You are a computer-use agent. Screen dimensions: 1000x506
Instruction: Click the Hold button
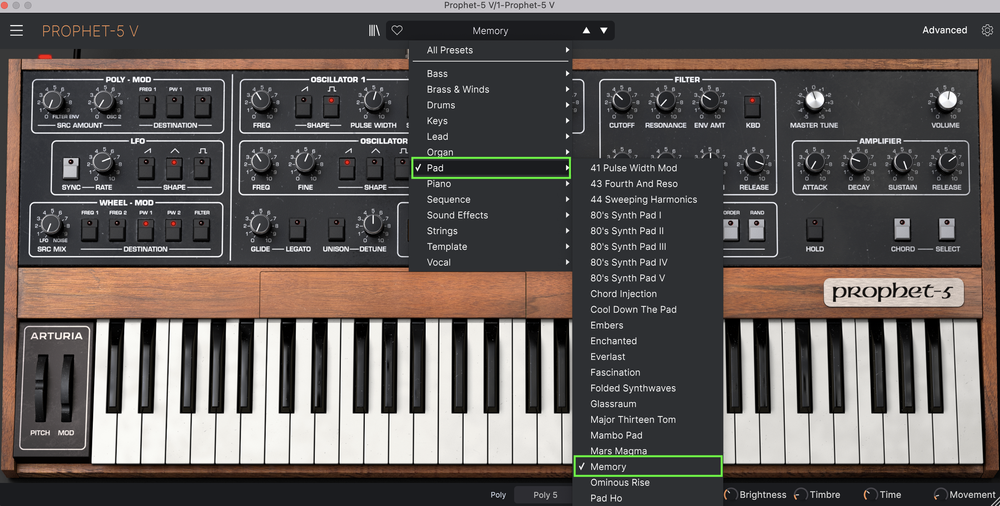[x=814, y=229]
